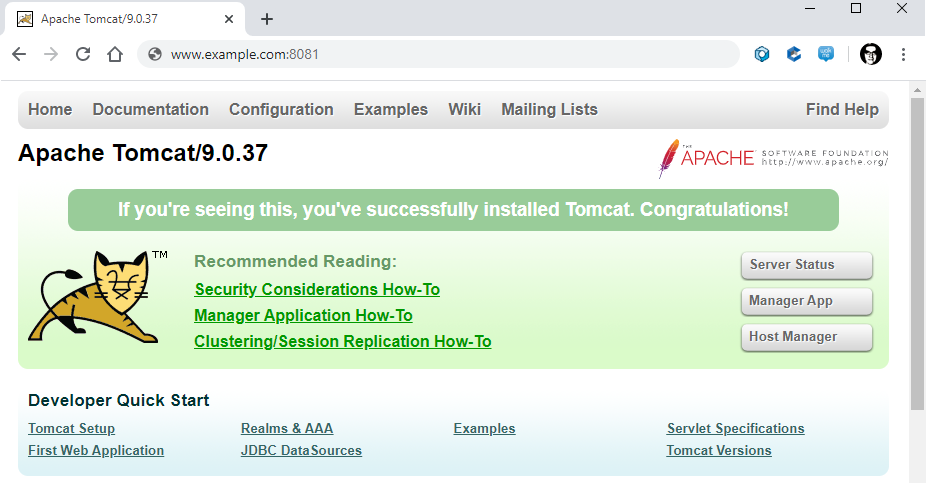This screenshot has height=483, width=931.
Task: Open the blue hexagon extension icon
Action: (762, 54)
